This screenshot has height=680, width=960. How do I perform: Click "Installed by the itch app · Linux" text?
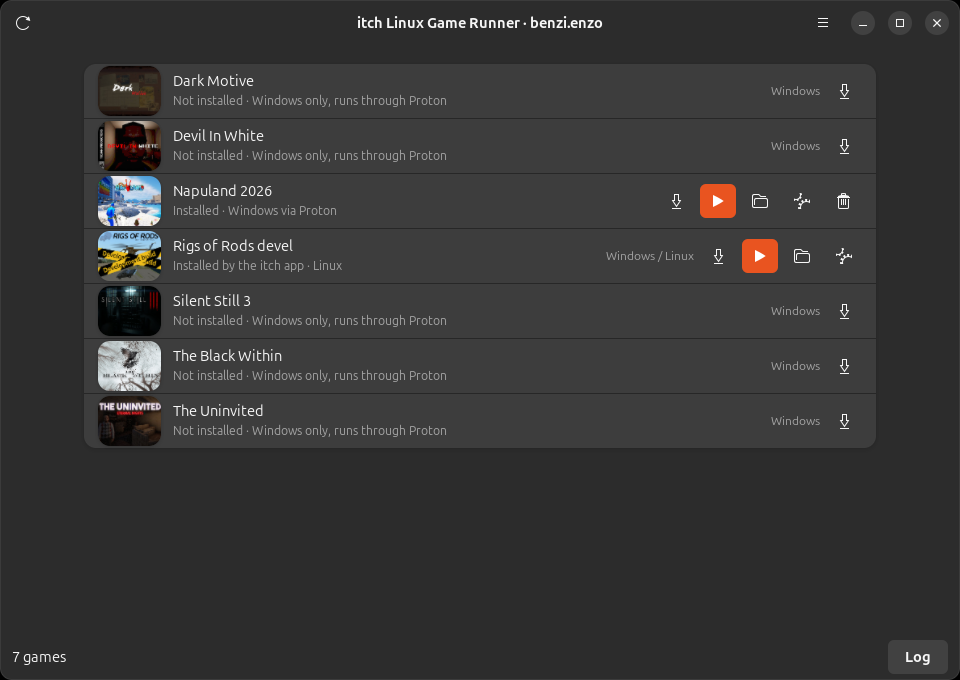(x=257, y=266)
